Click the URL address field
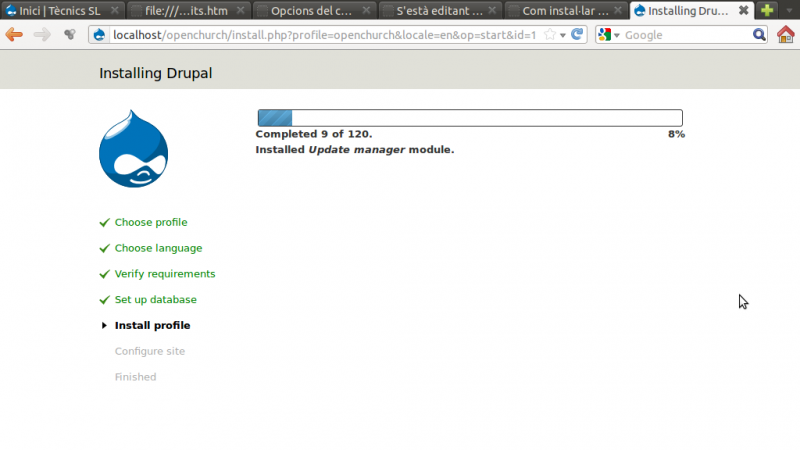This screenshot has width=800, height=450. [320, 34]
